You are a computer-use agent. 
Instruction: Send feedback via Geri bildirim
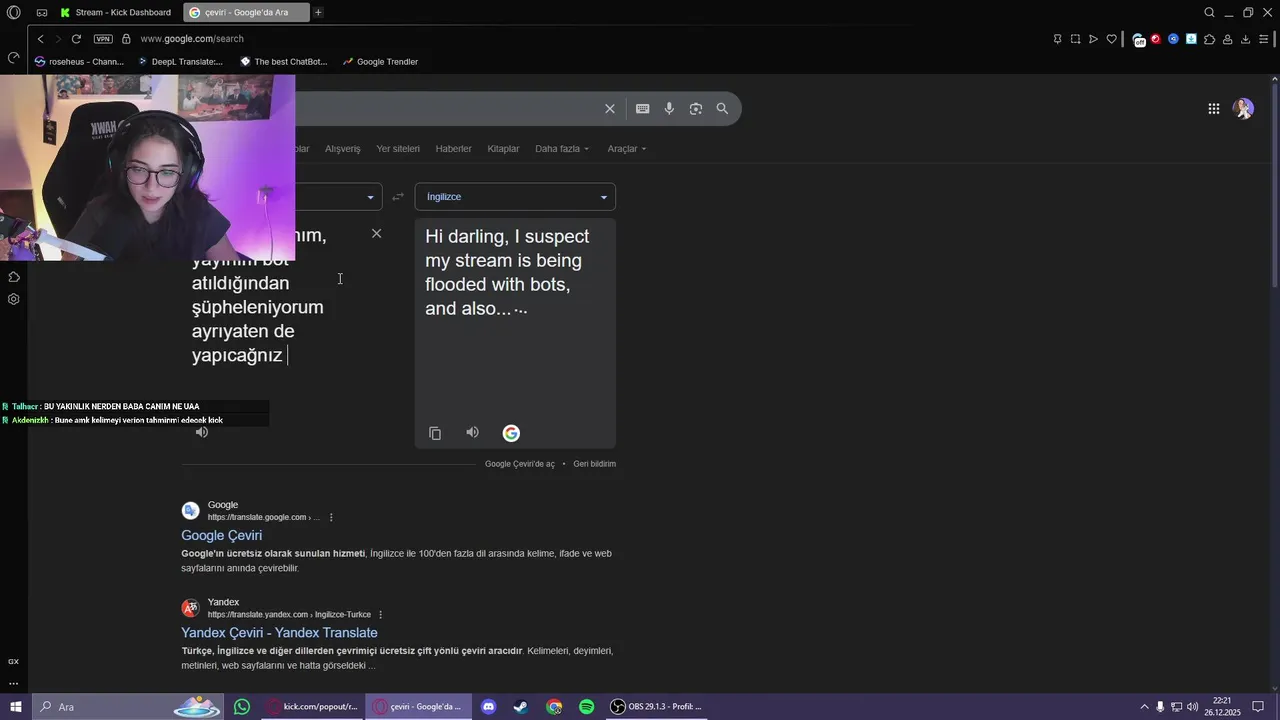click(x=594, y=464)
